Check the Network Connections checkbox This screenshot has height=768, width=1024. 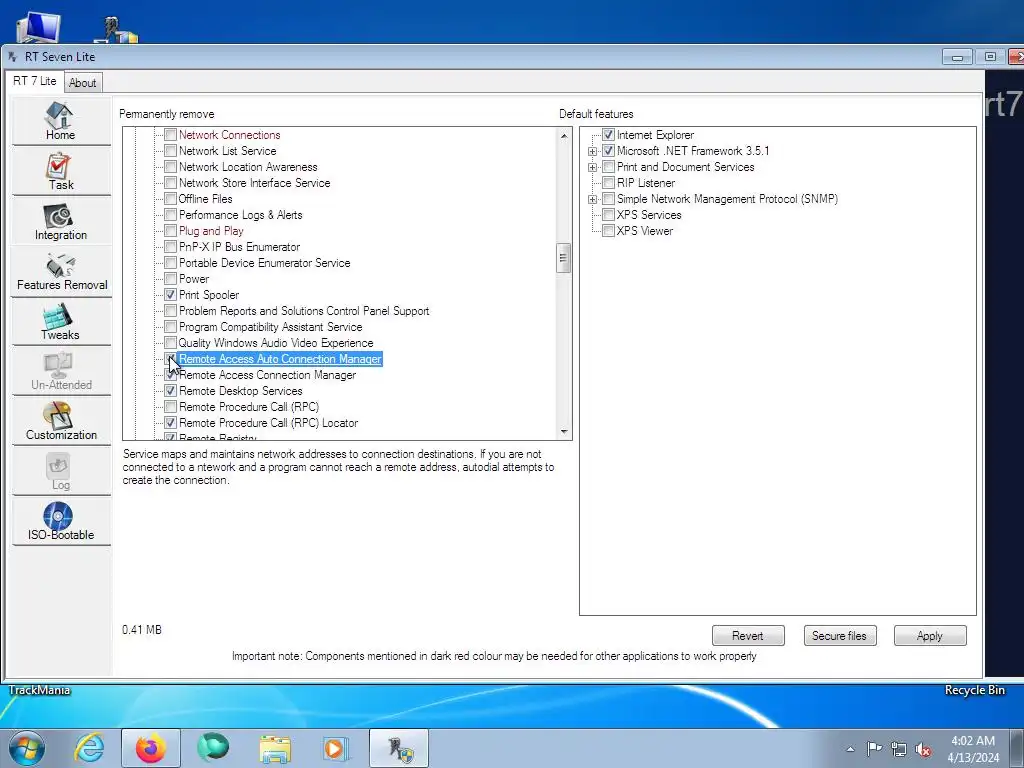point(170,135)
